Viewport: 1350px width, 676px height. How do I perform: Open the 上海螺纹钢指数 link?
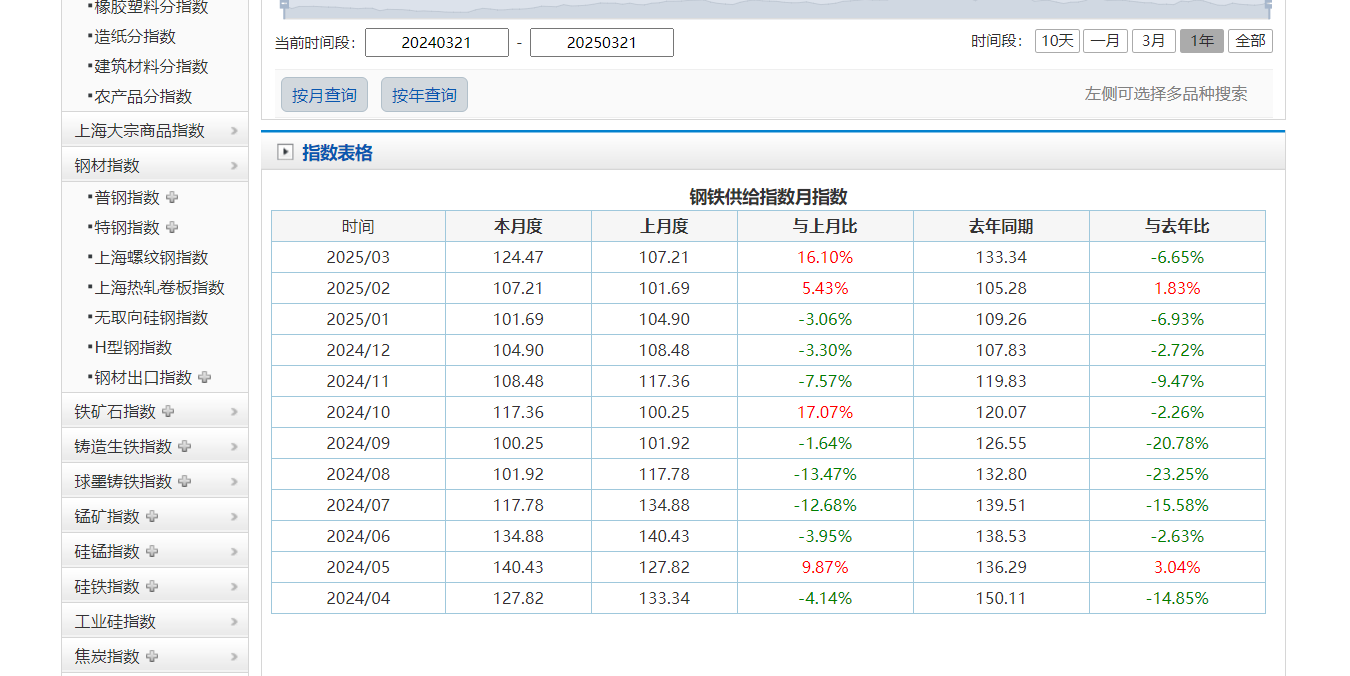click(x=151, y=257)
